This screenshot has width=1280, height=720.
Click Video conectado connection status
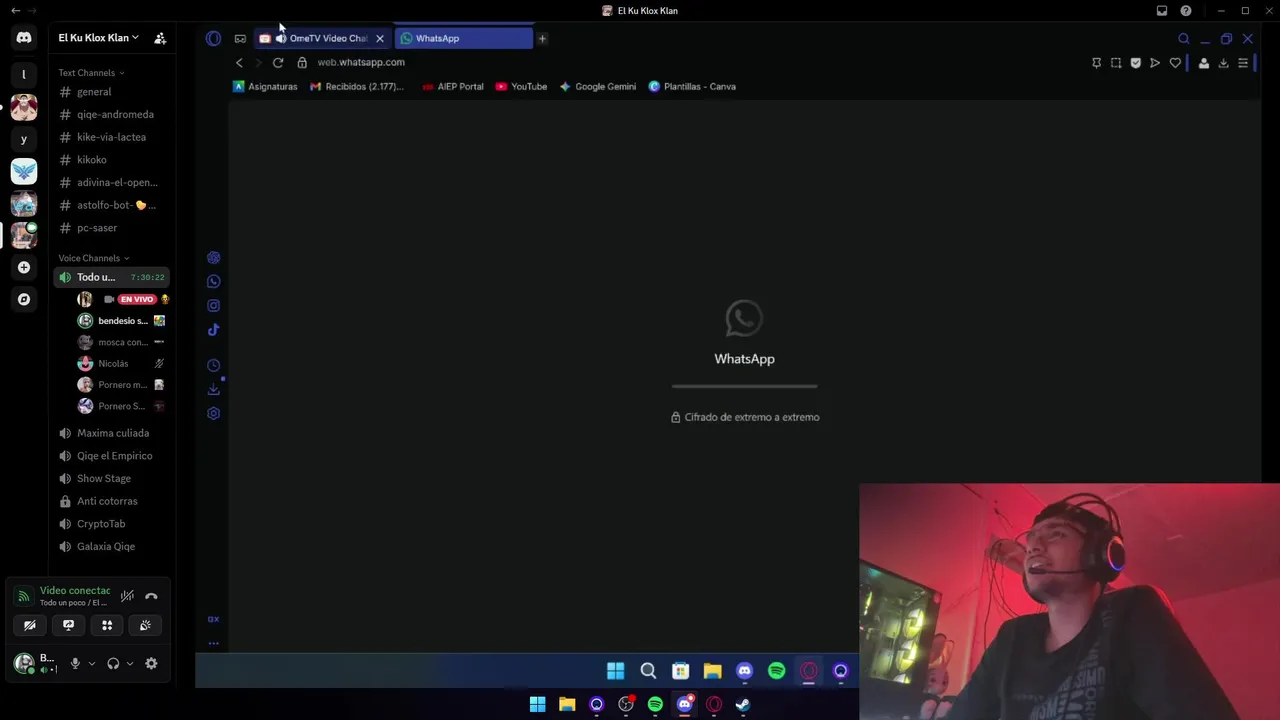pyautogui.click(x=74, y=591)
